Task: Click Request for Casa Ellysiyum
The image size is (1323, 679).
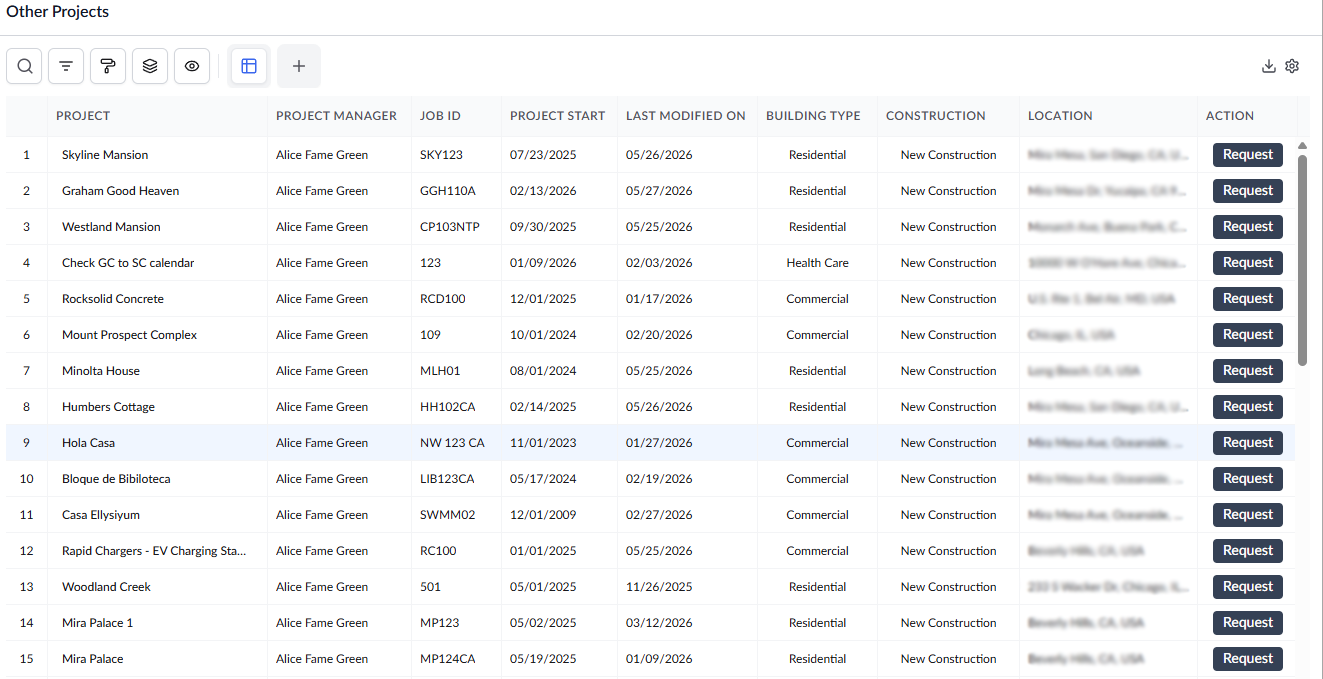Action: click(1248, 515)
